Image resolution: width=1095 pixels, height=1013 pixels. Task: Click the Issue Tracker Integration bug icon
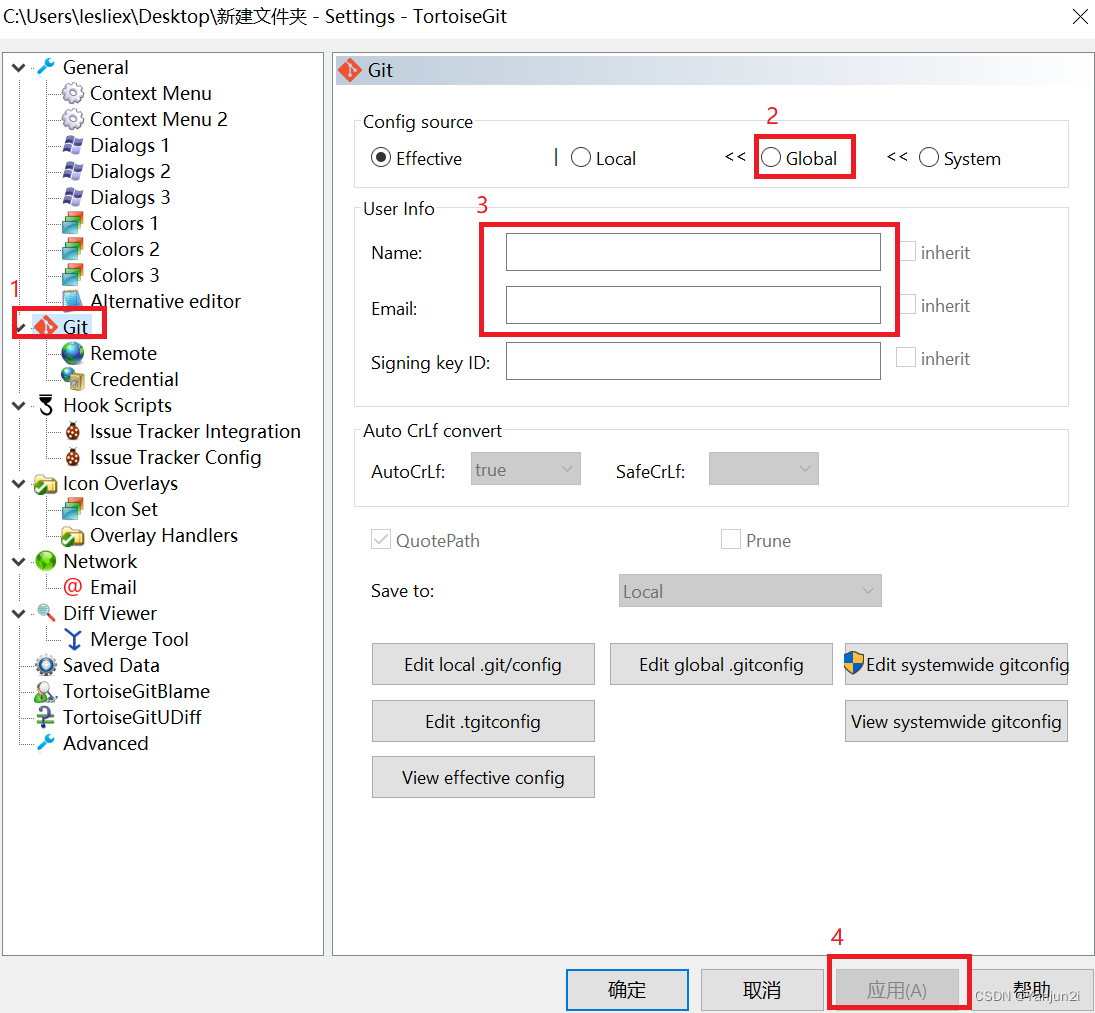(73, 431)
